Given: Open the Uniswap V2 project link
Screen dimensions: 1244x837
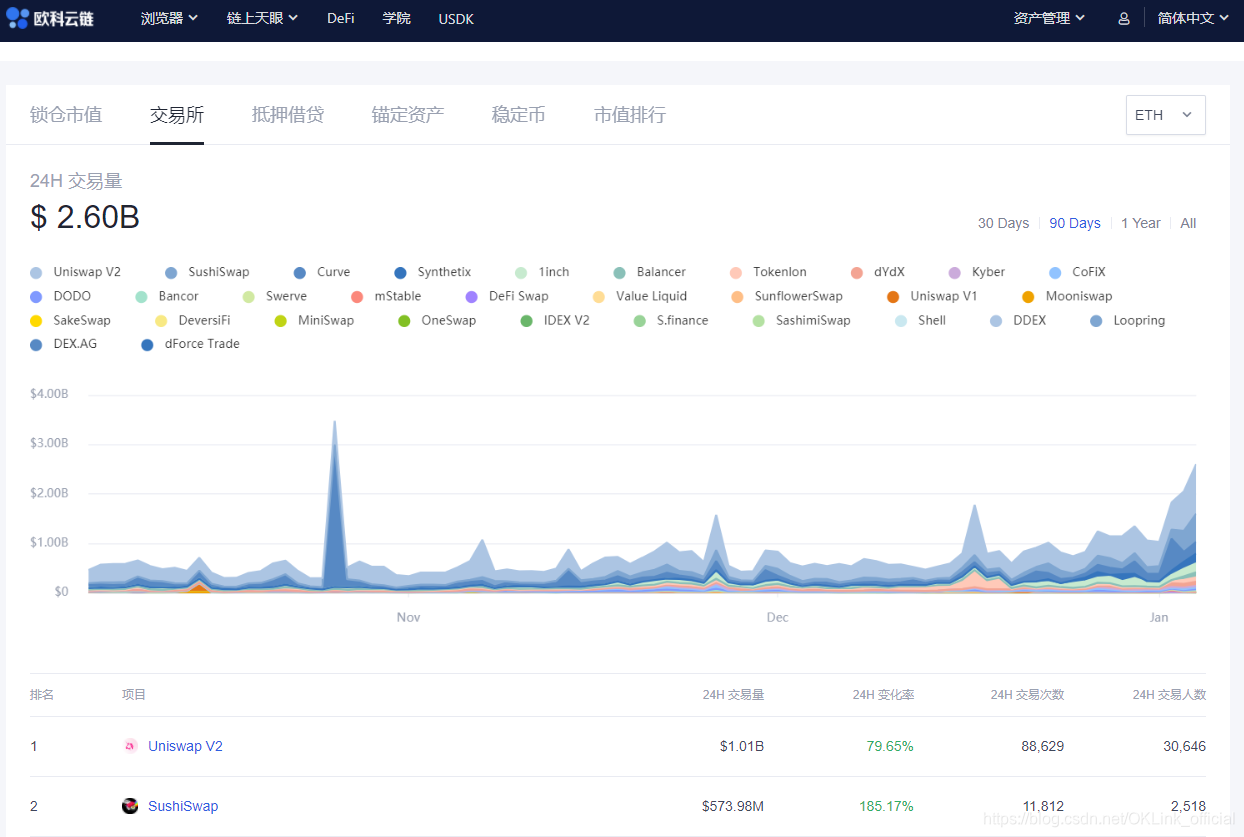Looking at the screenshot, I should click(x=185, y=746).
